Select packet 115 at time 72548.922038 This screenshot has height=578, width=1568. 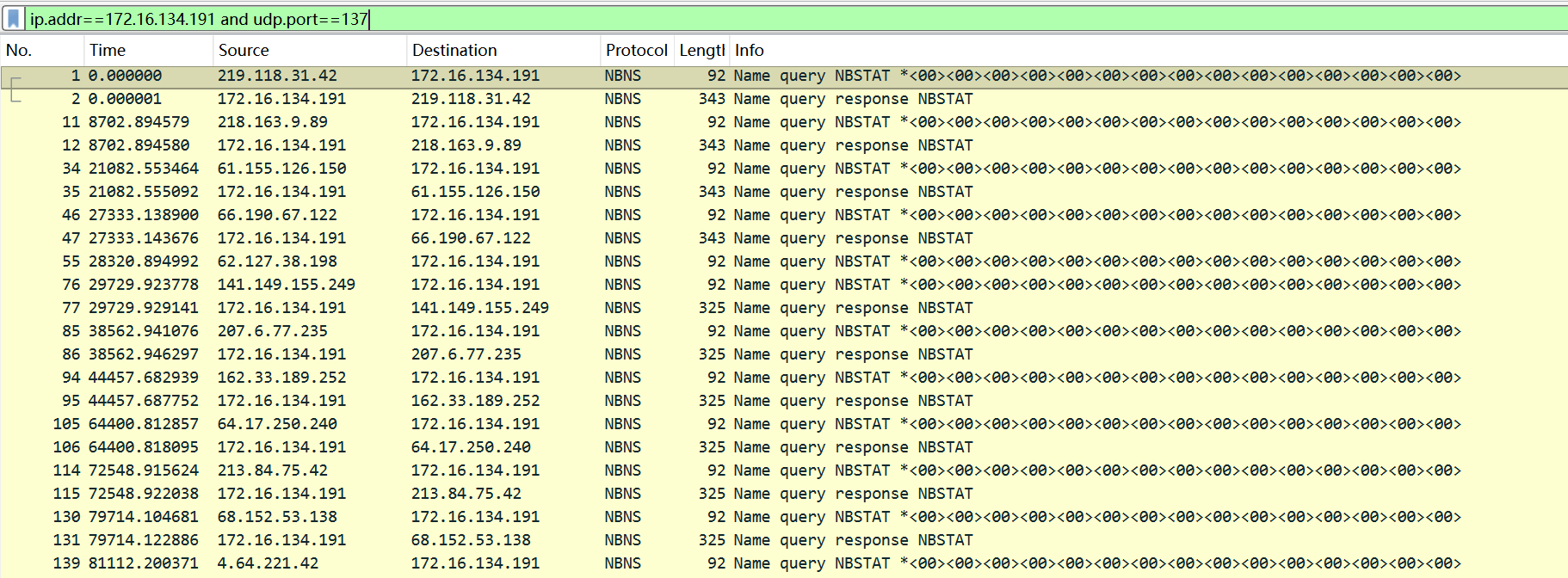point(784,494)
